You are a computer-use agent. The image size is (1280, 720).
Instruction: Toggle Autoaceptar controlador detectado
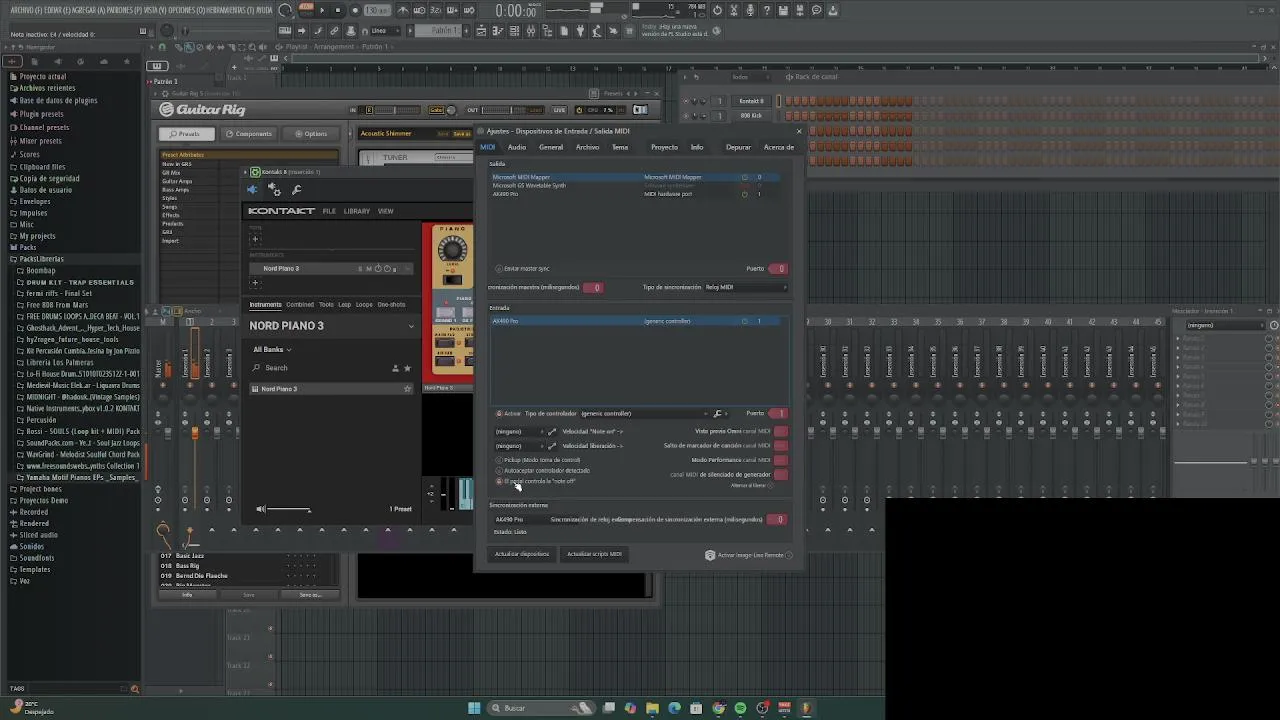click(499, 470)
